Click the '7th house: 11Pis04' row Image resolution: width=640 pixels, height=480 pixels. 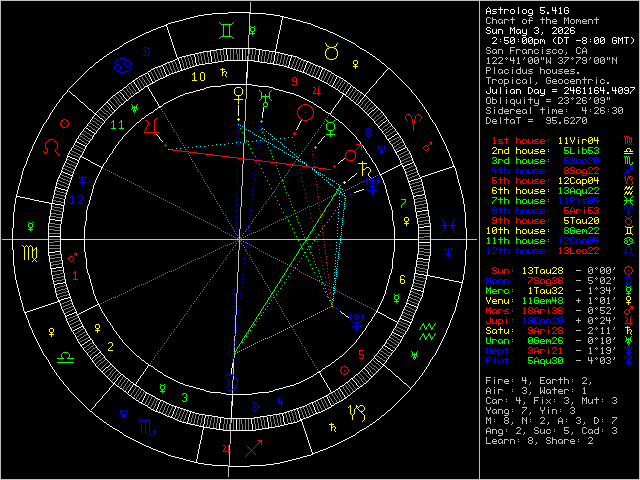[x=545, y=201]
